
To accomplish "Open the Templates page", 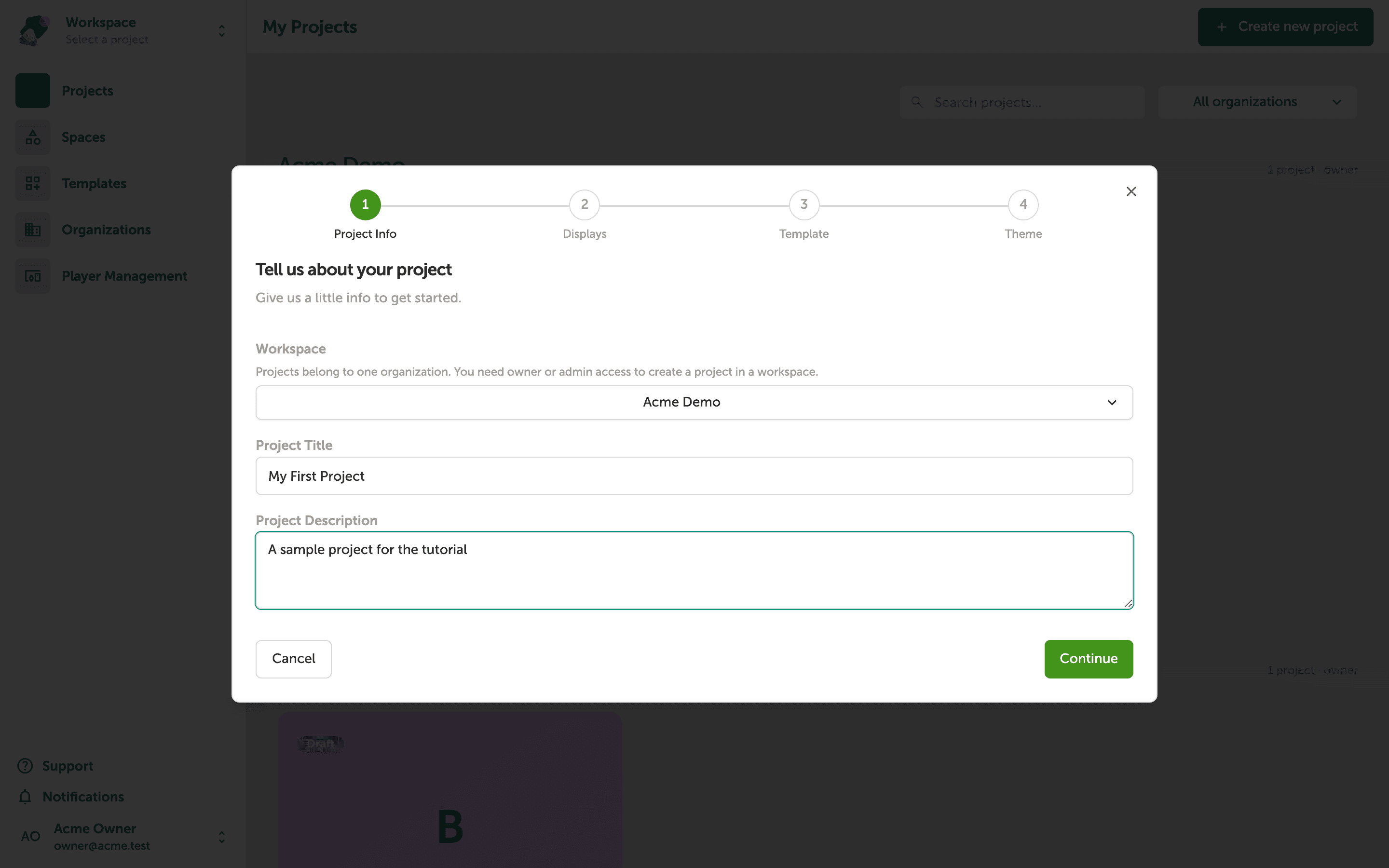I will coord(94,184).
